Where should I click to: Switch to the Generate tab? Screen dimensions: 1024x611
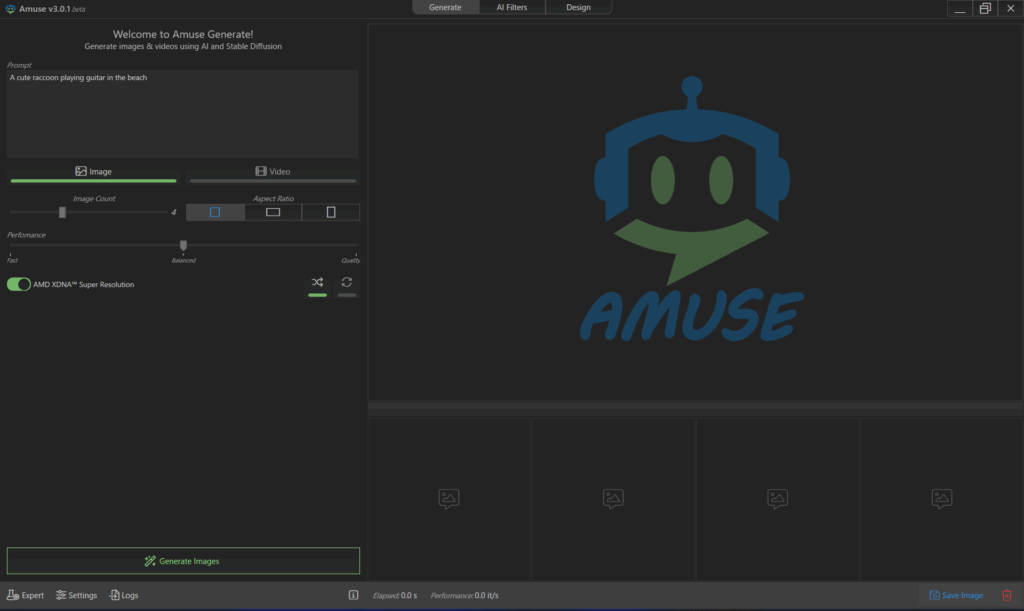pyautogui.click(x=445, y=7)
